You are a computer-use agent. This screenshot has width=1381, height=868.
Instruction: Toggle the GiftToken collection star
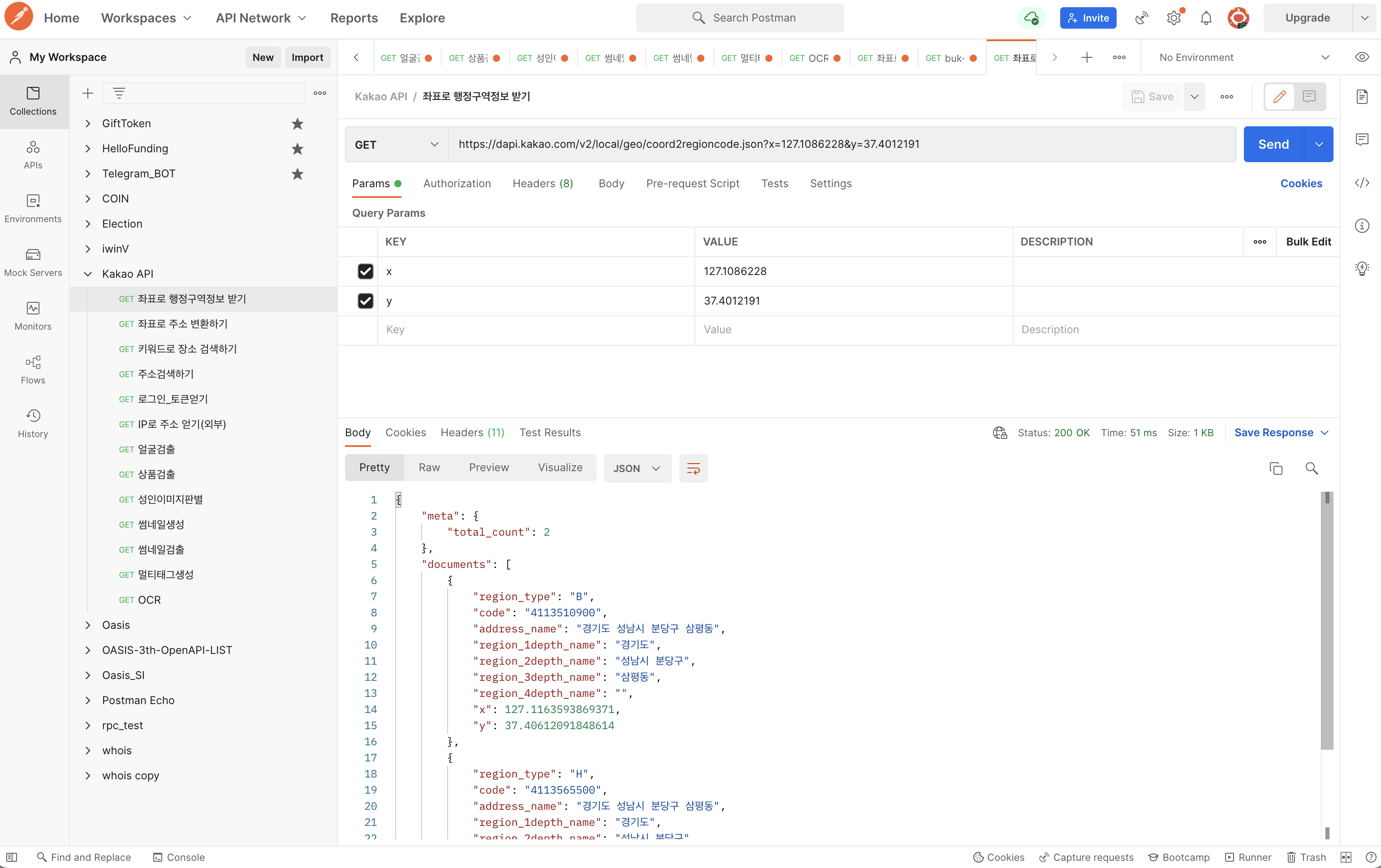tap(297, 123)
